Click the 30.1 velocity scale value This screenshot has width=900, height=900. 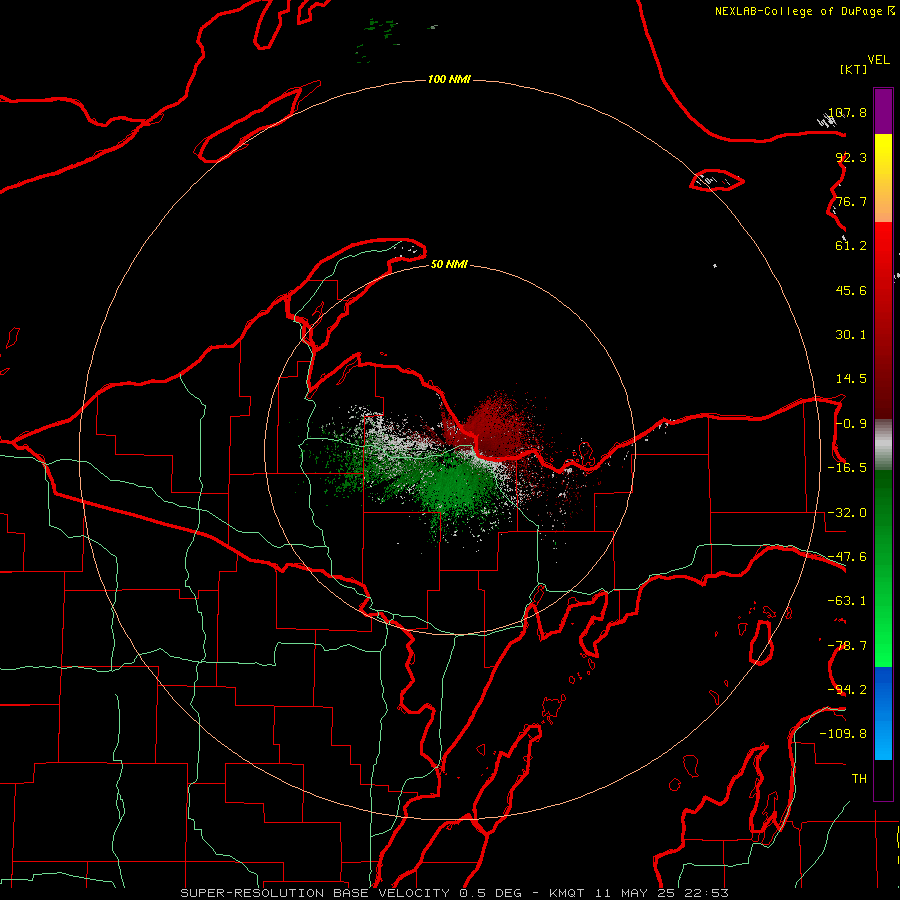[851, 335]
